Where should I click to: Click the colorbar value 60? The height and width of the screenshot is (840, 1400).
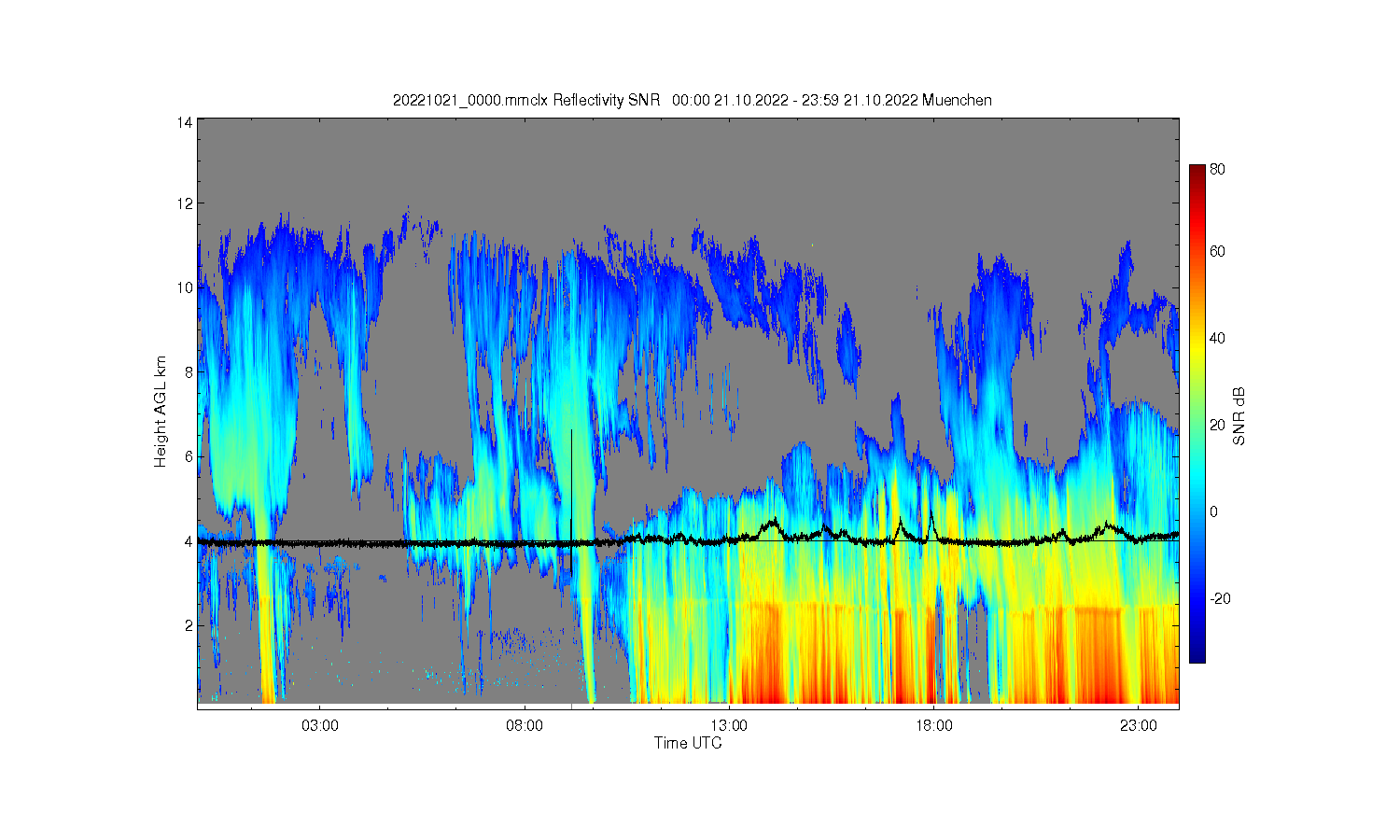pyautogui.click(x=1218, y=251)
